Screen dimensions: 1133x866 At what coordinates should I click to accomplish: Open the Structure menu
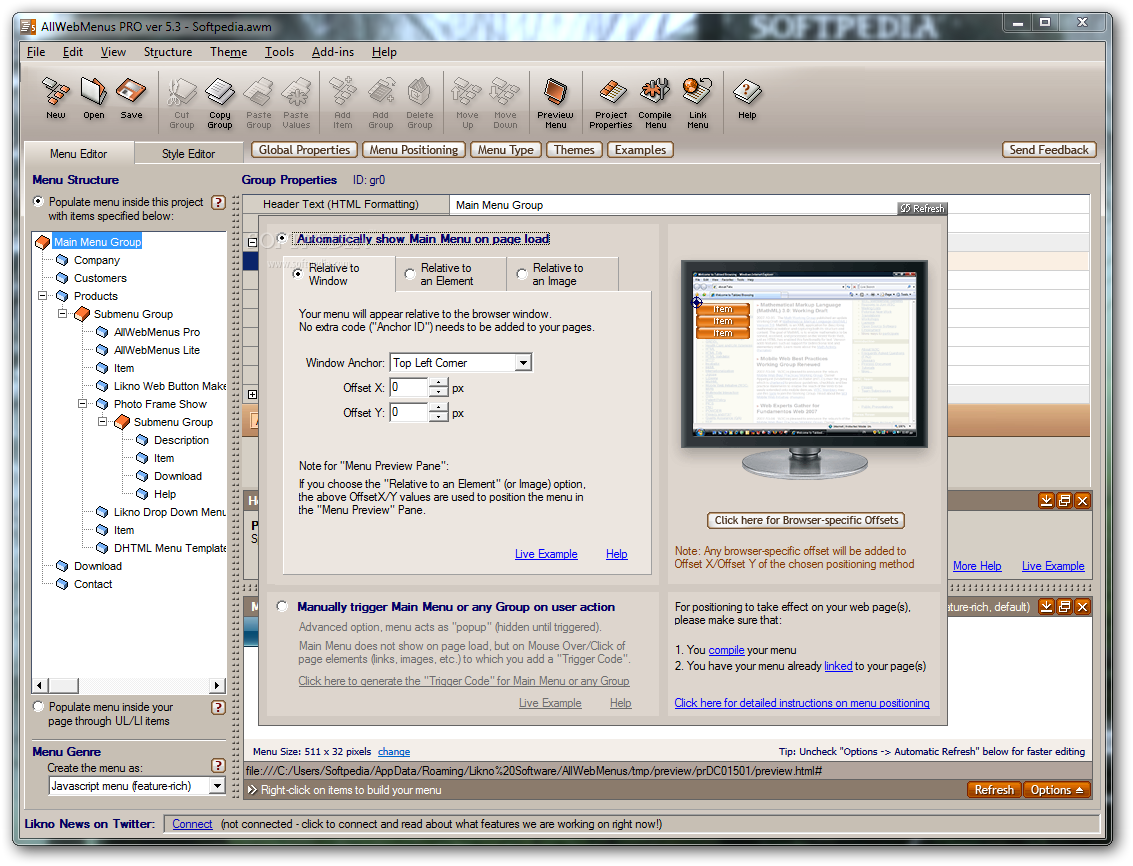click(x=168, y=52)
